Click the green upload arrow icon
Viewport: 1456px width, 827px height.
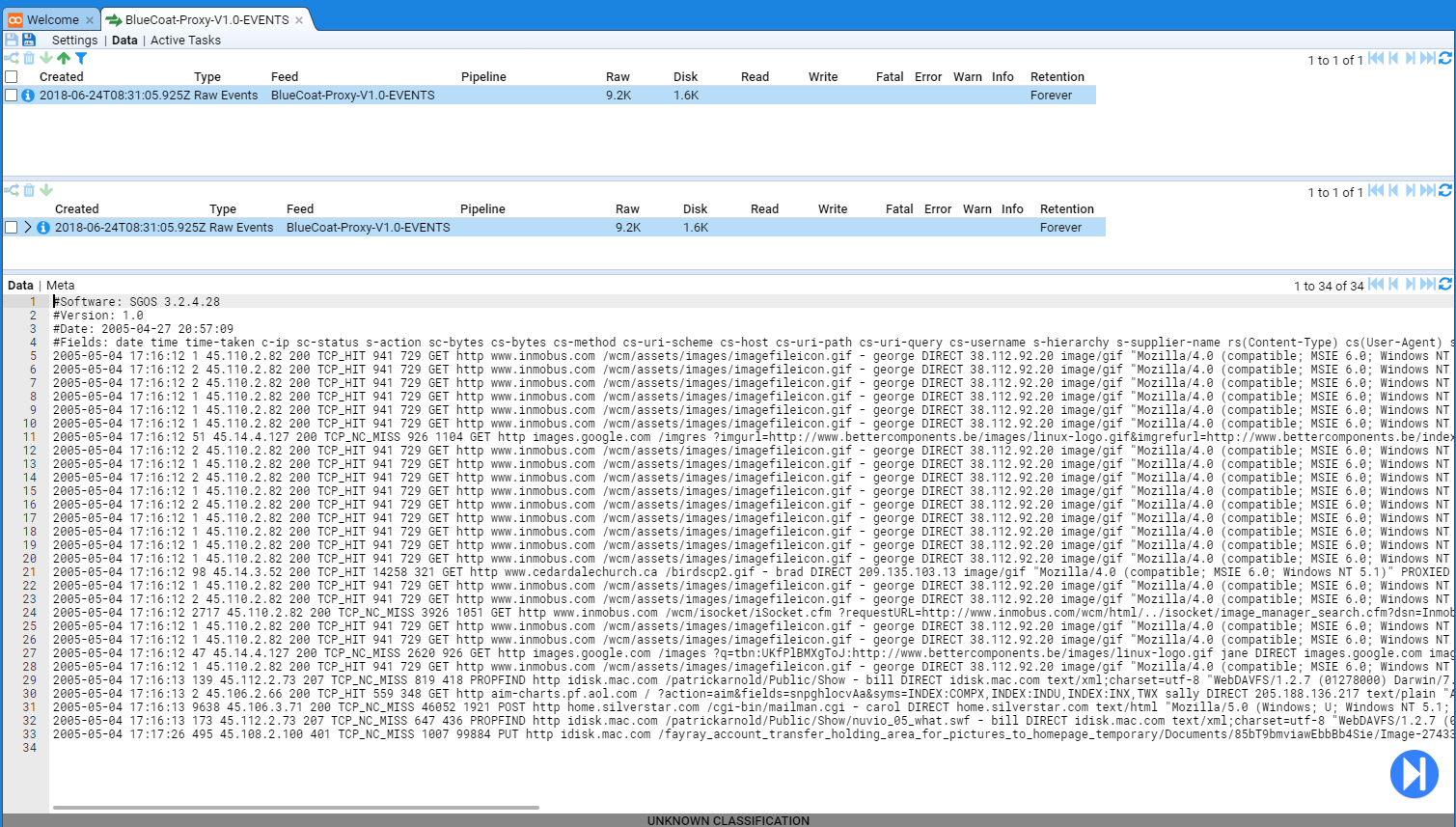[x=64, y=59]
